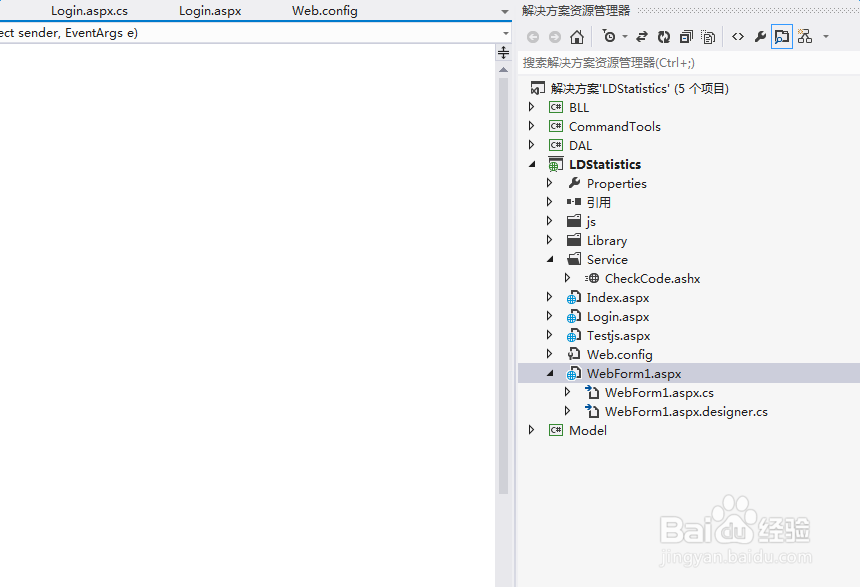
Task: Expand the Model project node
Action: [531, 430]
